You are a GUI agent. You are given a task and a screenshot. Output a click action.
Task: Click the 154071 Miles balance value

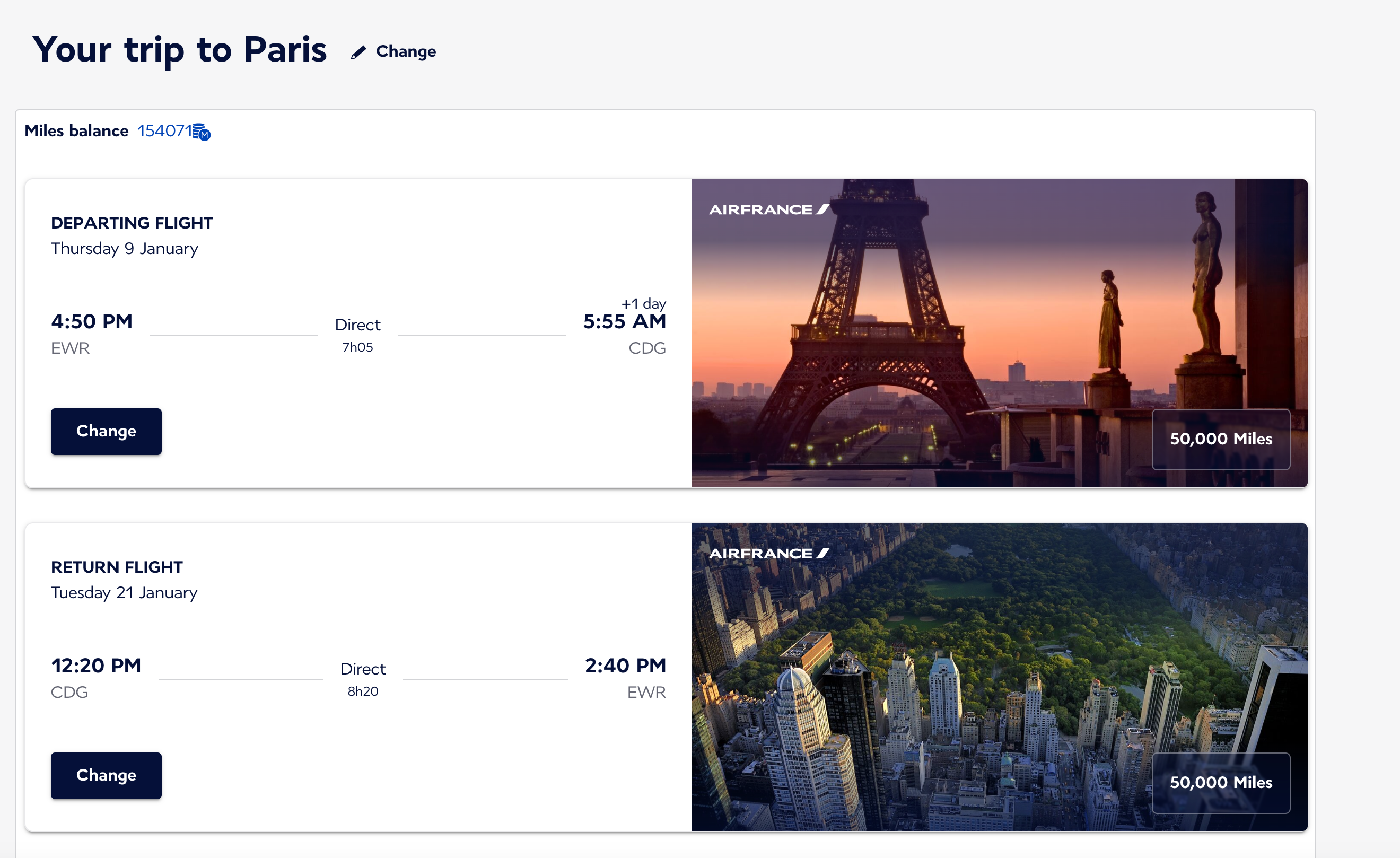point(164,130)
